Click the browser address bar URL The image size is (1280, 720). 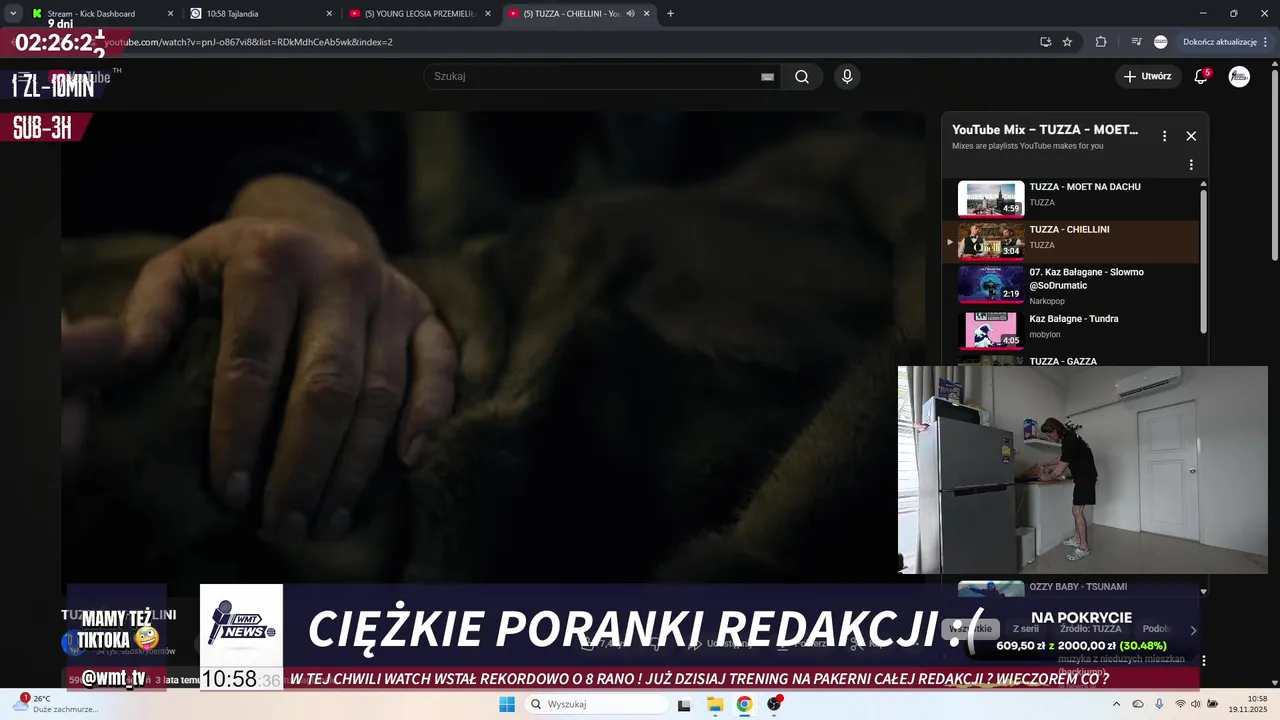(248, 42)
